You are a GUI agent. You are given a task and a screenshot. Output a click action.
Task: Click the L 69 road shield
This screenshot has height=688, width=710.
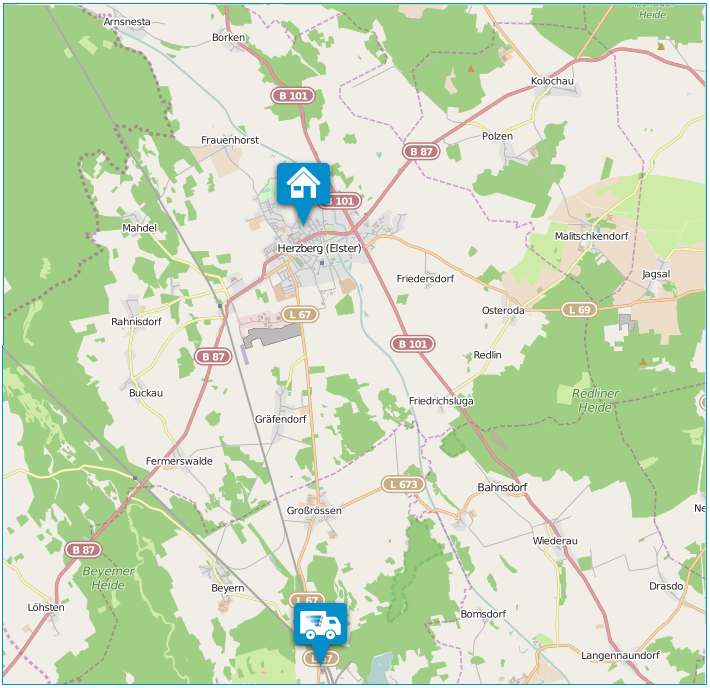(580, 310)
